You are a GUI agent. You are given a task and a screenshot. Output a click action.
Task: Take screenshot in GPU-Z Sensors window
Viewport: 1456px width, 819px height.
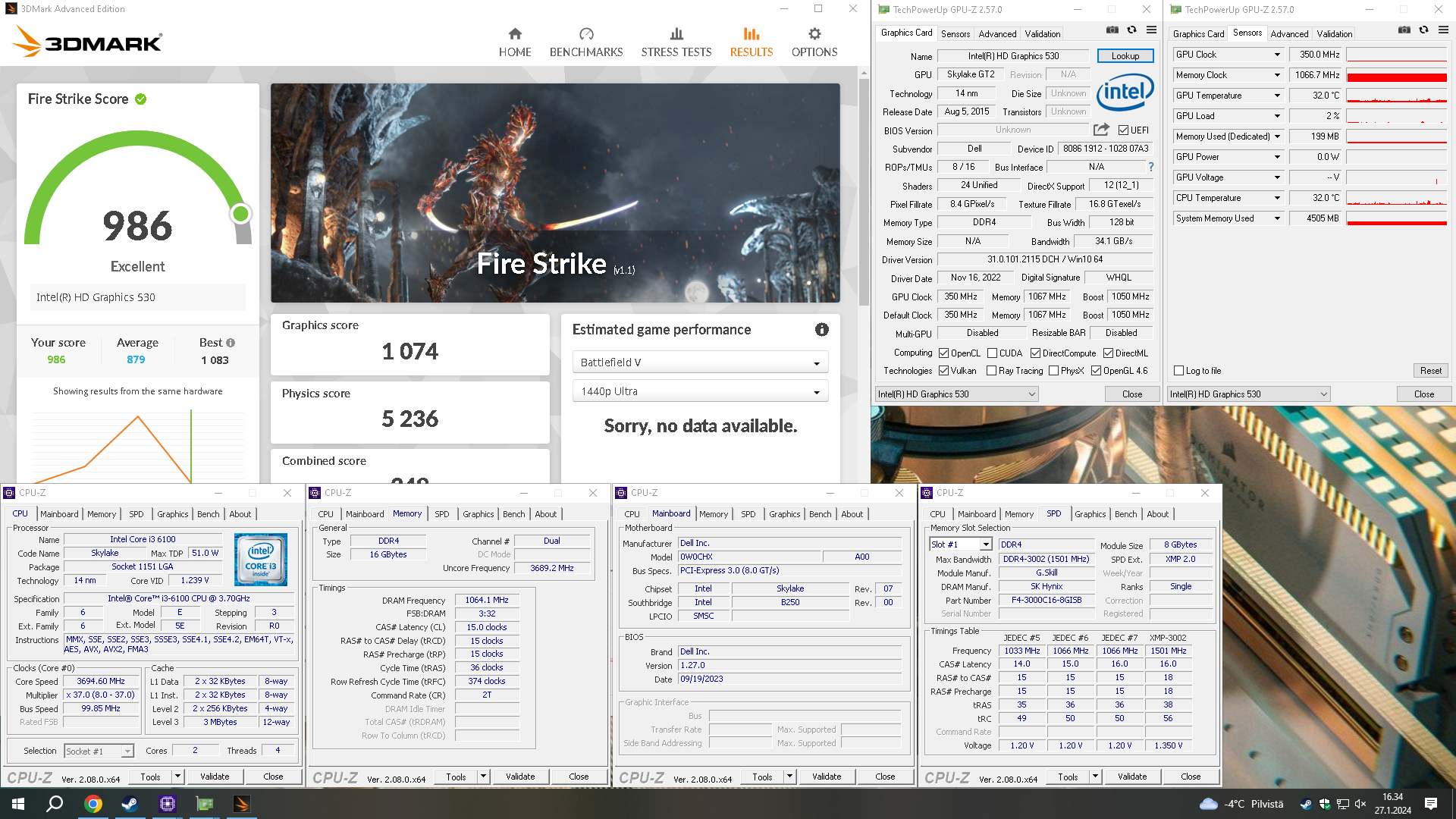(x=1404, y=30)
